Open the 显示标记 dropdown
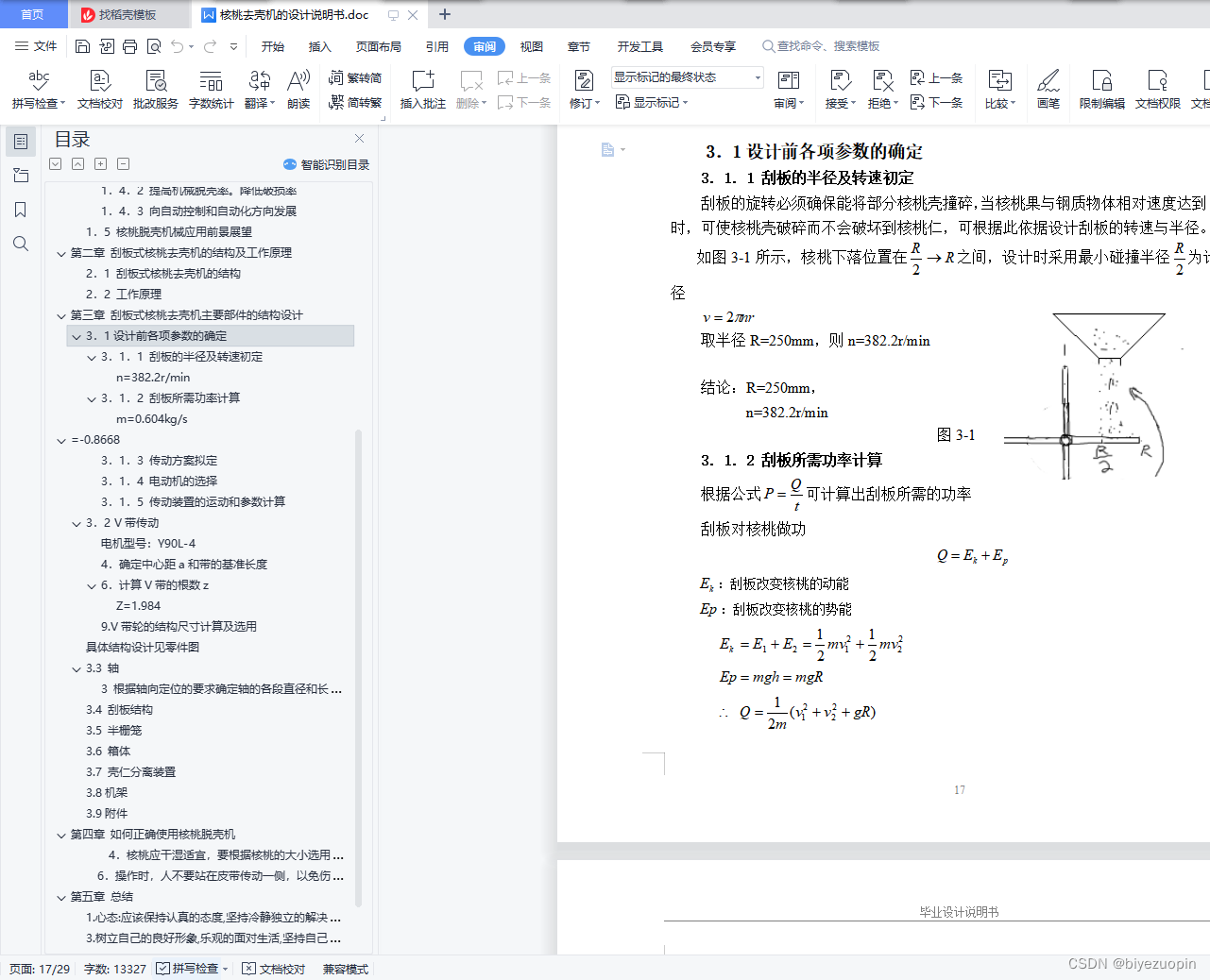 pyautogui.click(x=652, y=102)
